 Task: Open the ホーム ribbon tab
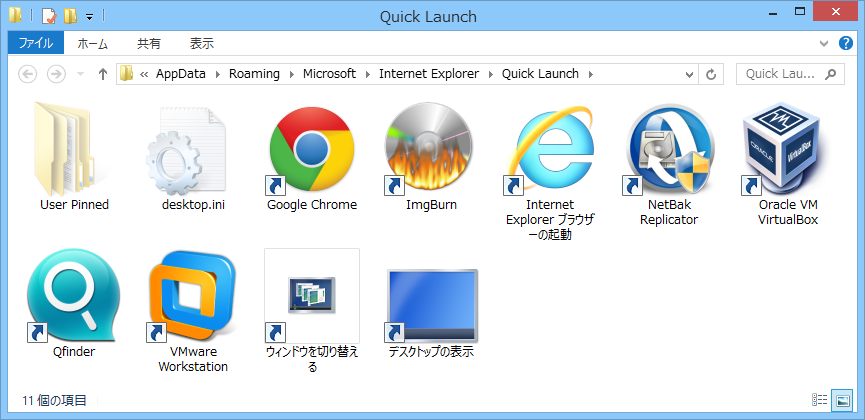pyautogui.click(x=93, y=44)
